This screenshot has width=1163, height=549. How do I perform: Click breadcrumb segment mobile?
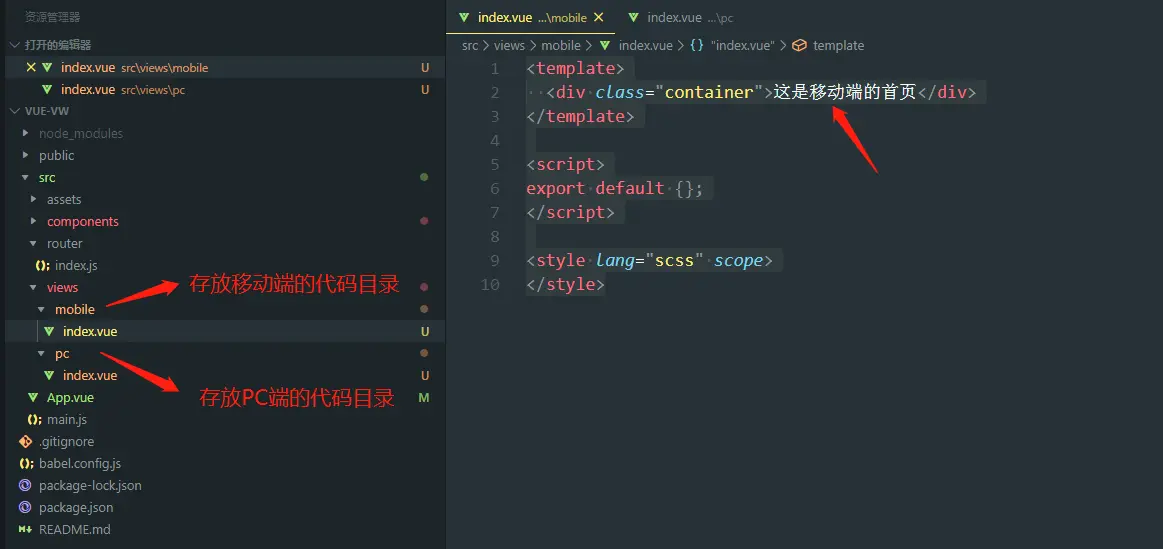click(561, 45)
